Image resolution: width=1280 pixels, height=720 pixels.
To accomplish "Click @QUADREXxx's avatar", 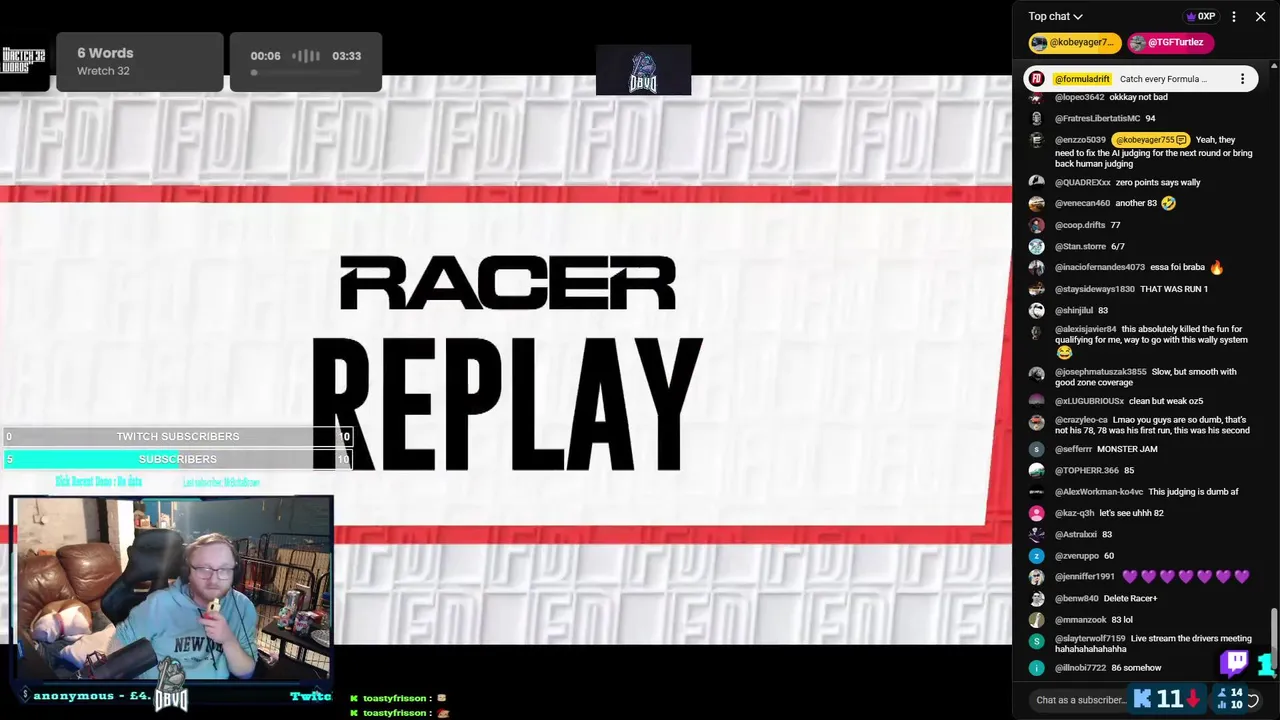I will [1037, 183].
